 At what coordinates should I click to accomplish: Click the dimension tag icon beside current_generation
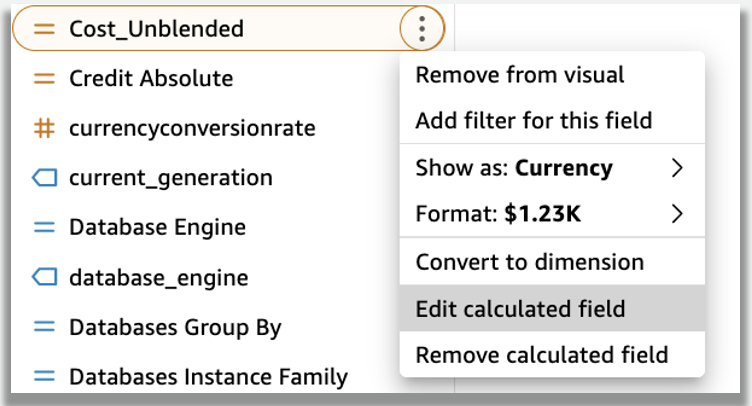[x=44, y=178]
